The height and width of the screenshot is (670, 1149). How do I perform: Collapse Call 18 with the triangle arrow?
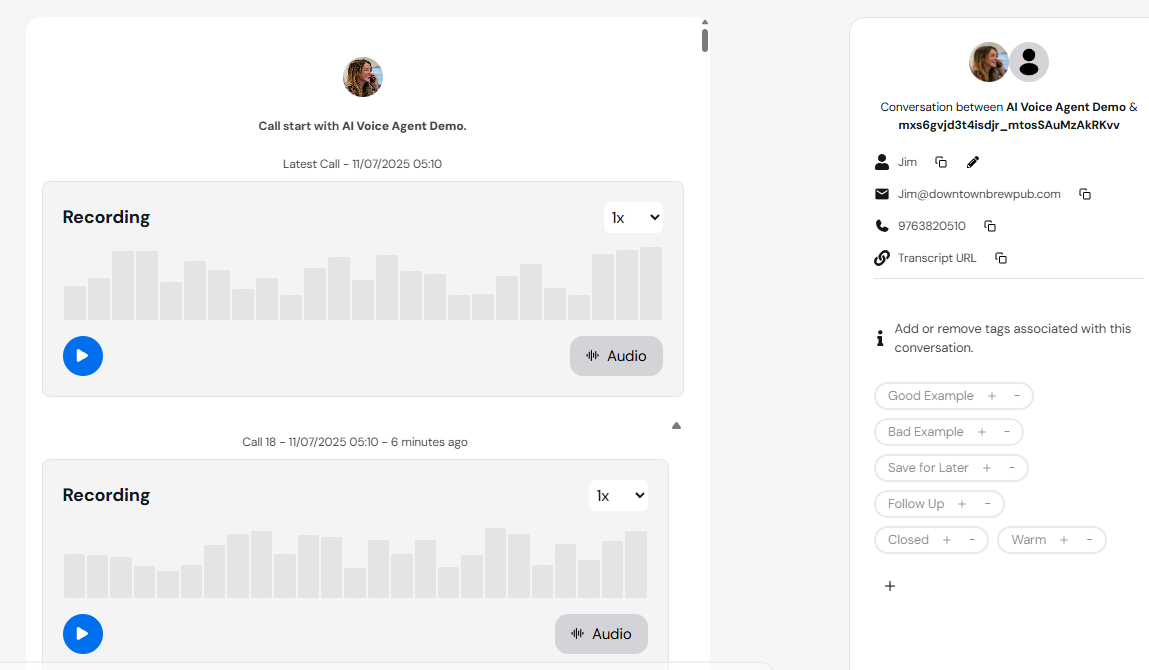click(x=676, y=426)
